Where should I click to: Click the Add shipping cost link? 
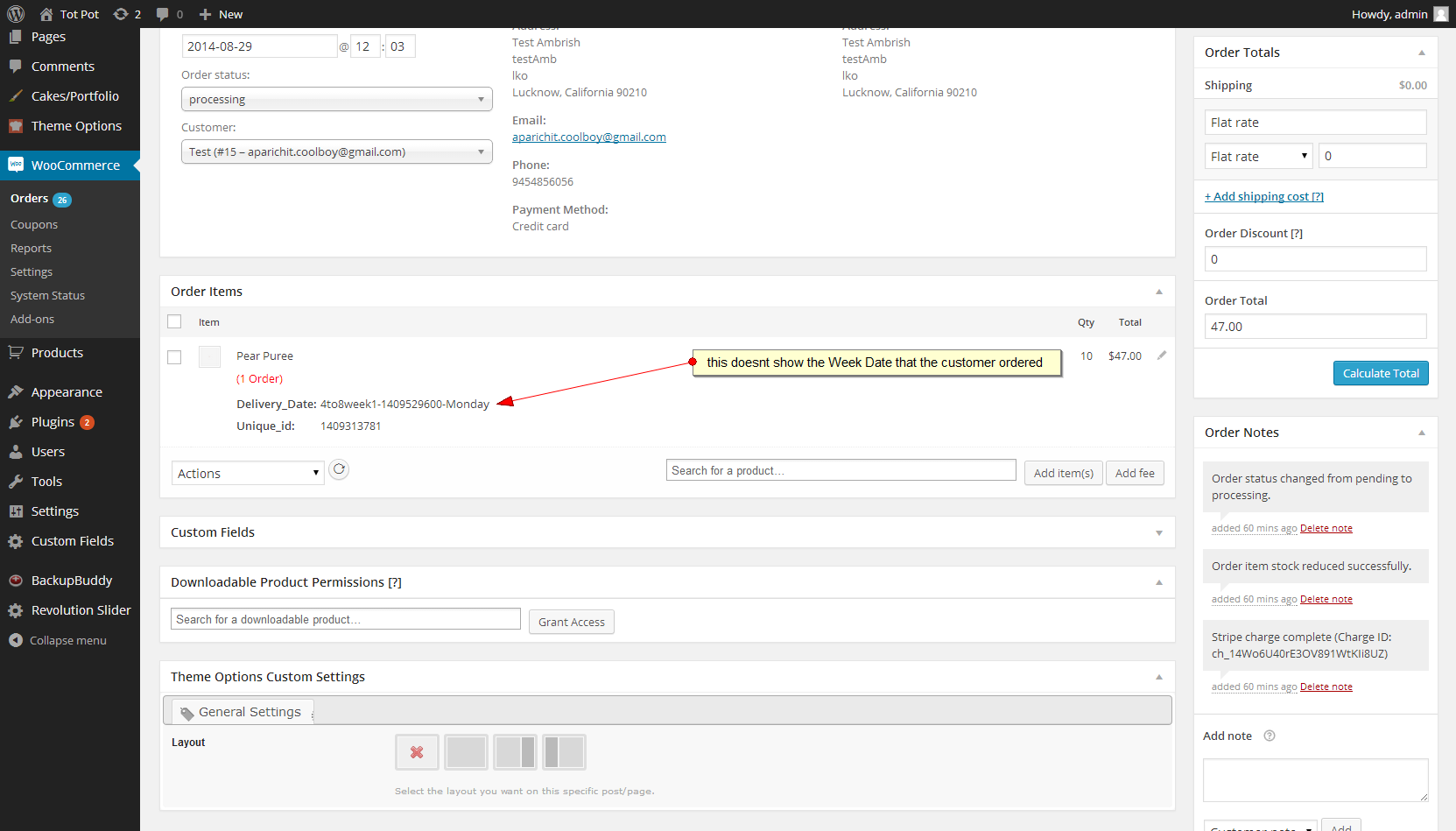click(x=1263, y=197)
